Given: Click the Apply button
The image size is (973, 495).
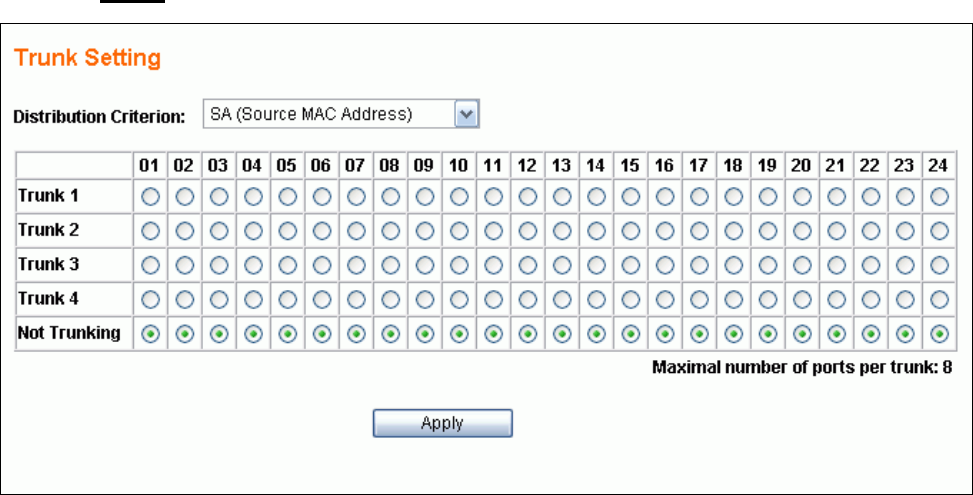Looking at the screenshot, I should [442, 423].
